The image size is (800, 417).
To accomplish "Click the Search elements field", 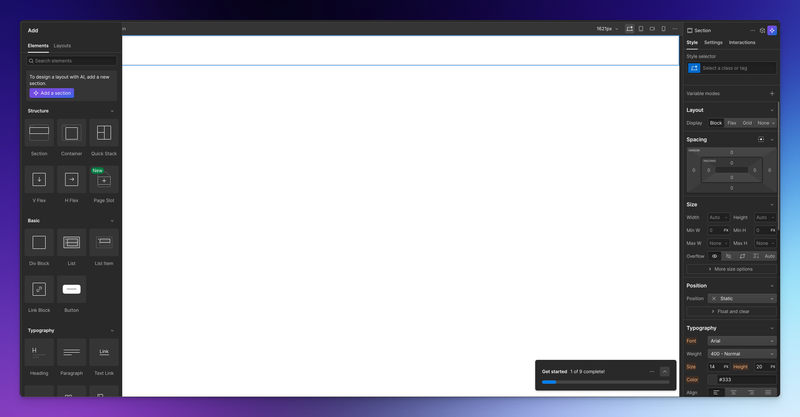I will 72,61.
